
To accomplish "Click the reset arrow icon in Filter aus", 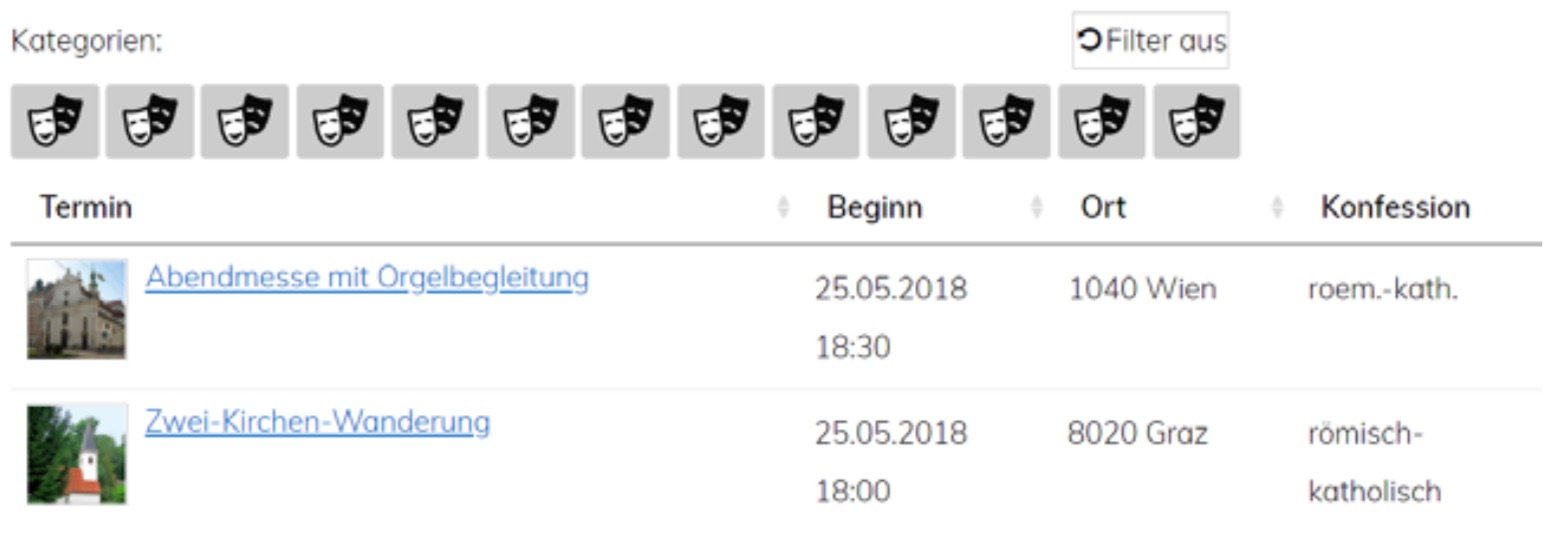I will [1089, 40].
